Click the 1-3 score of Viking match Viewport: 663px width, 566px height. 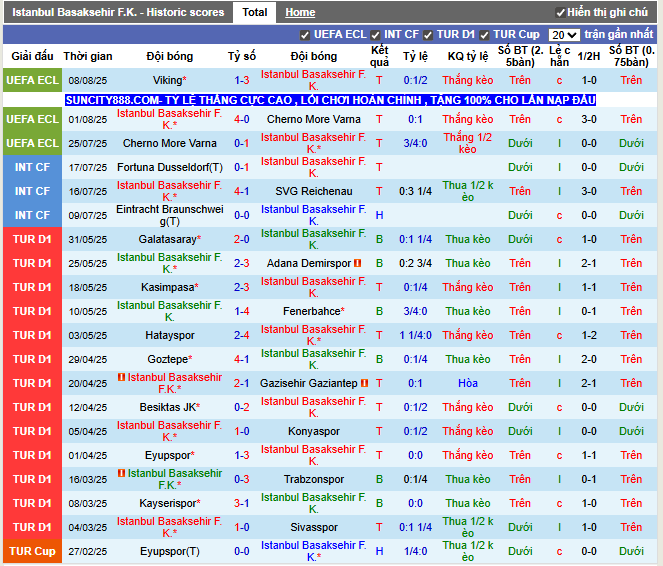[x=242, y=80]
